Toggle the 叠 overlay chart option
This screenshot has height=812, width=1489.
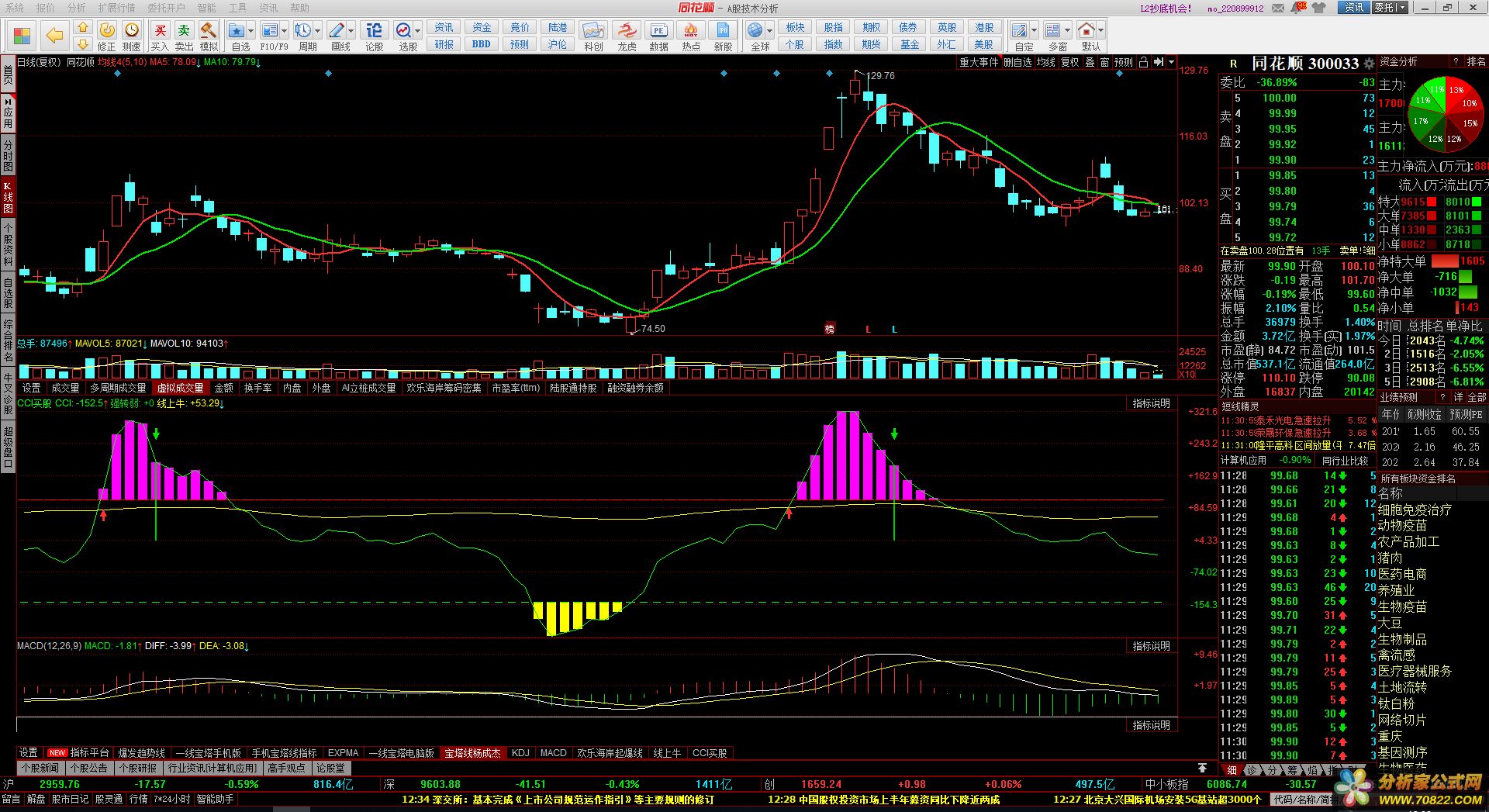(1090, 62)
